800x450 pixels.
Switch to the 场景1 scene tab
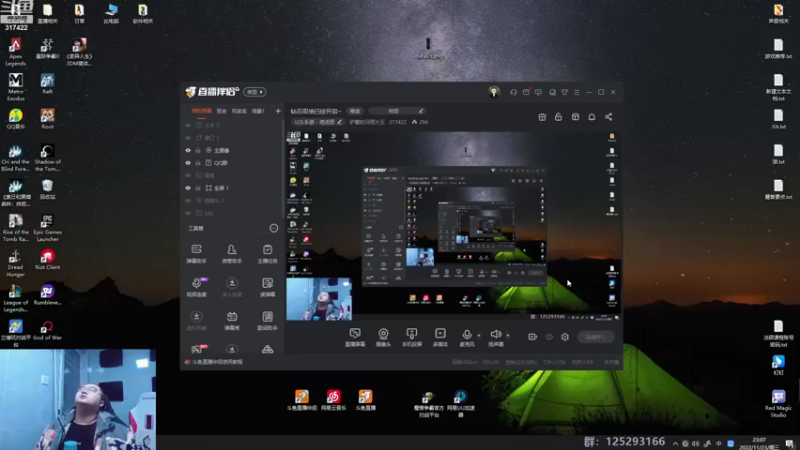pyautogui.click(x=258, y=111)
